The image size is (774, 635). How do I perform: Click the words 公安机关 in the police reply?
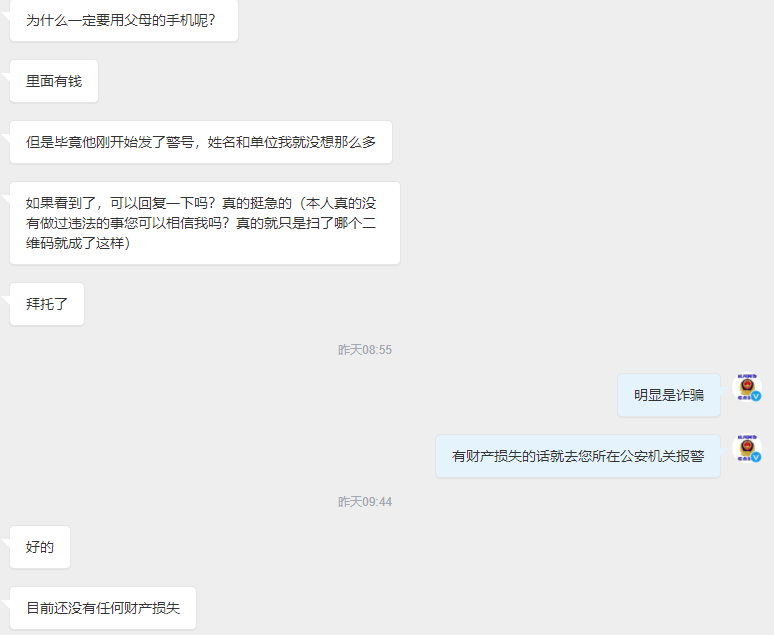pyautogui.click(x=648, y=456)
